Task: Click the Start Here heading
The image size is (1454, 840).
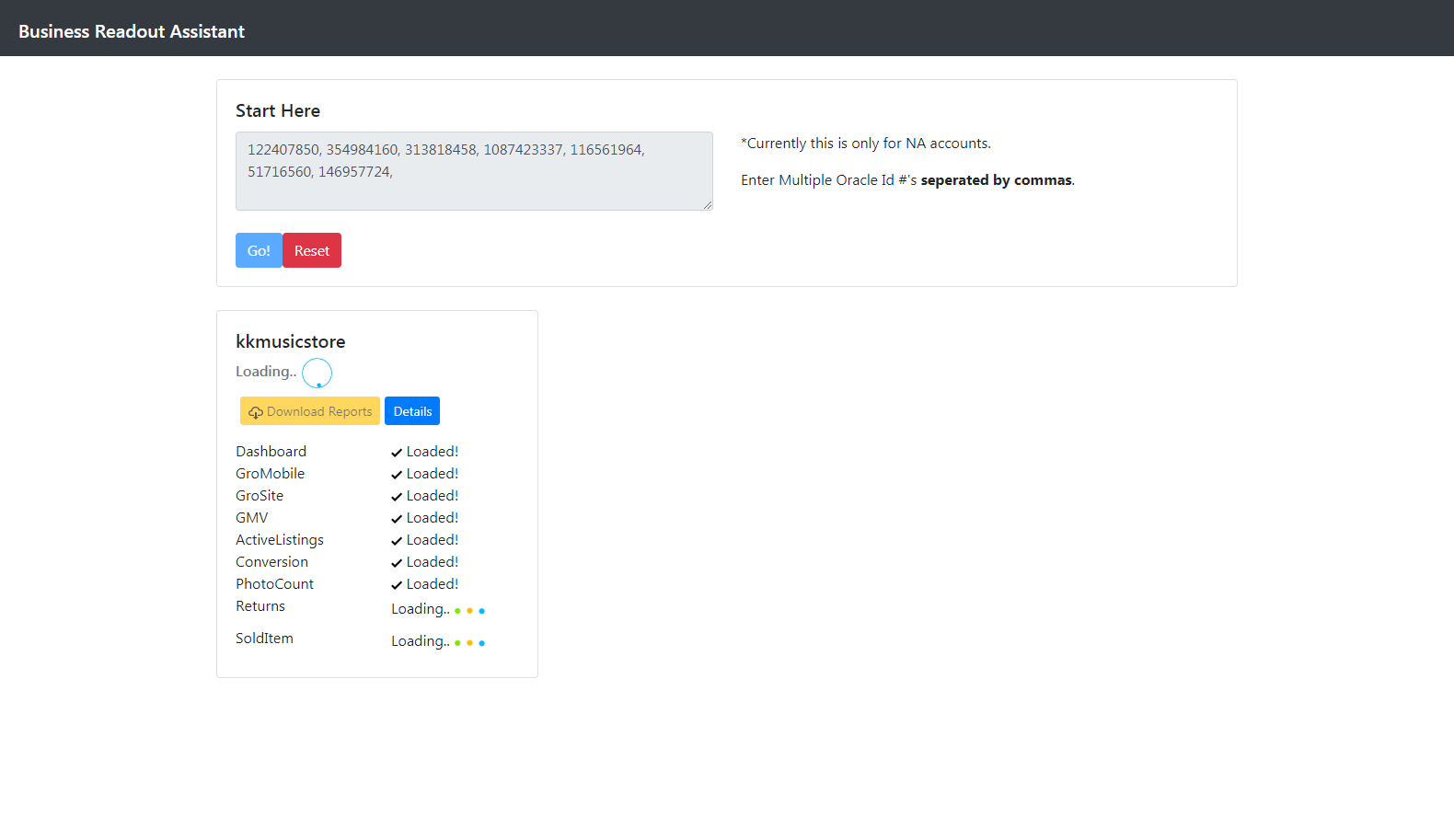Action: pyautogui.click(x=278, y=110)
